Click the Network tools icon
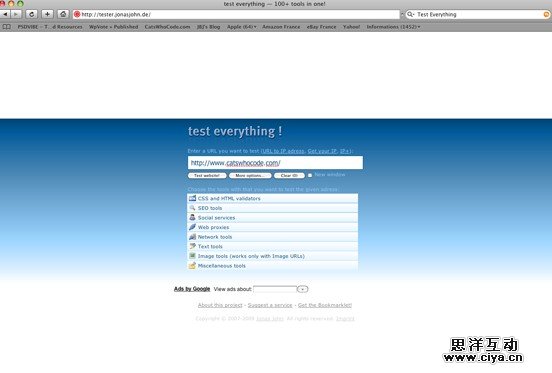This screenshot has width=552, height=373. tap(192, 236)
